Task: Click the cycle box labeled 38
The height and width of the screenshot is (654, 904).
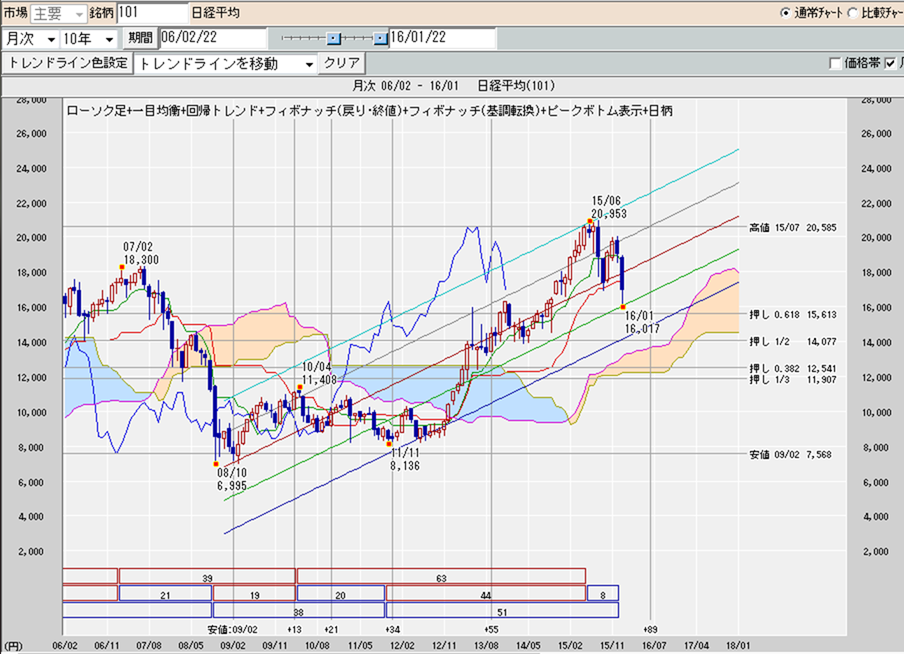Action: 299,610
